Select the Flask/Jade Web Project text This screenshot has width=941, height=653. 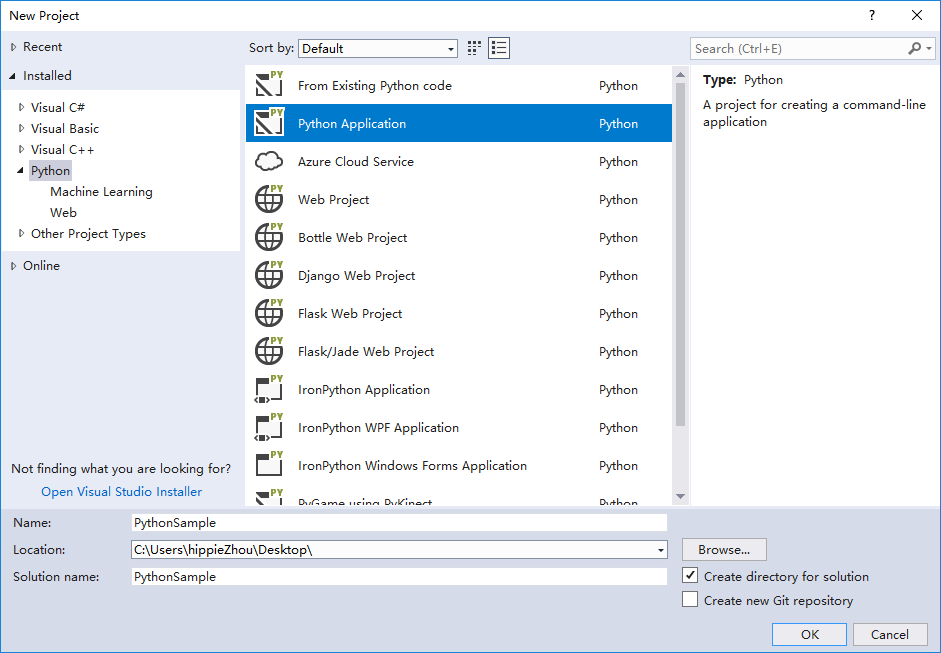tap(366, 352)
